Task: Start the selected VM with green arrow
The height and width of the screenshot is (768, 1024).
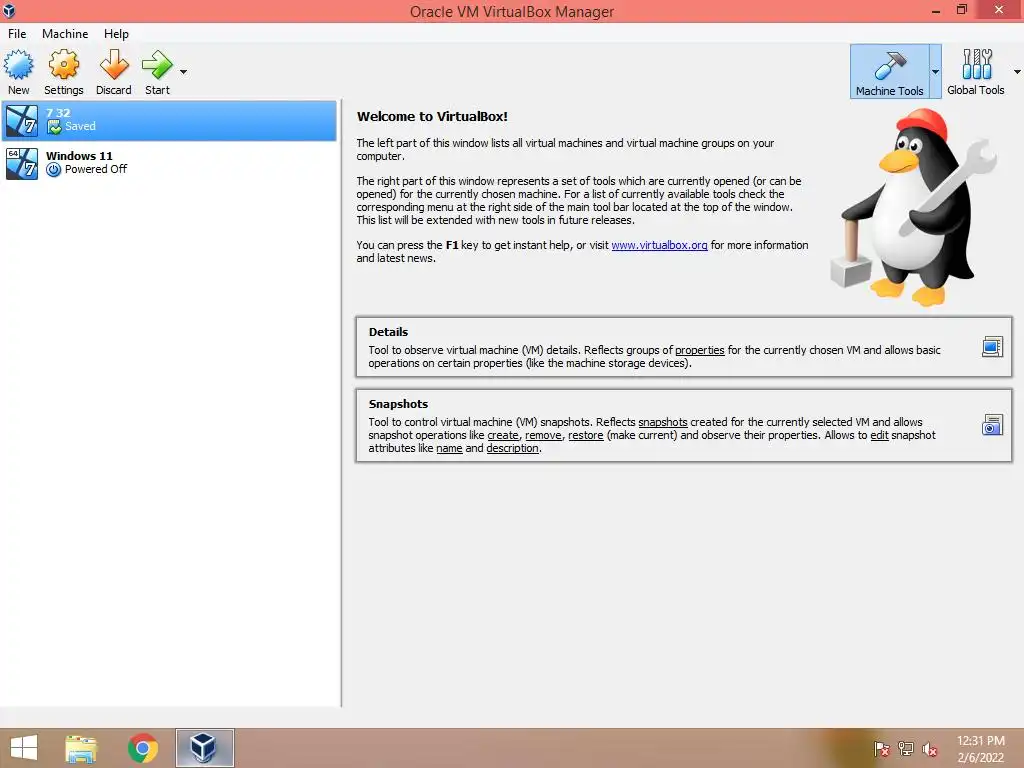Action: (157, 72)
